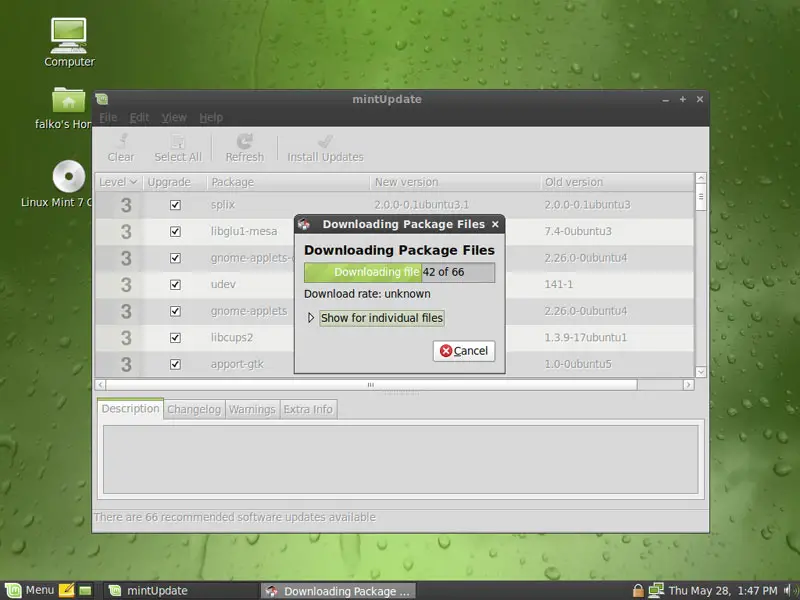Click the 2.0.0-0.1ubuntu3.1 new version cell
Screen dimensions: 800x600
(421, 205)
